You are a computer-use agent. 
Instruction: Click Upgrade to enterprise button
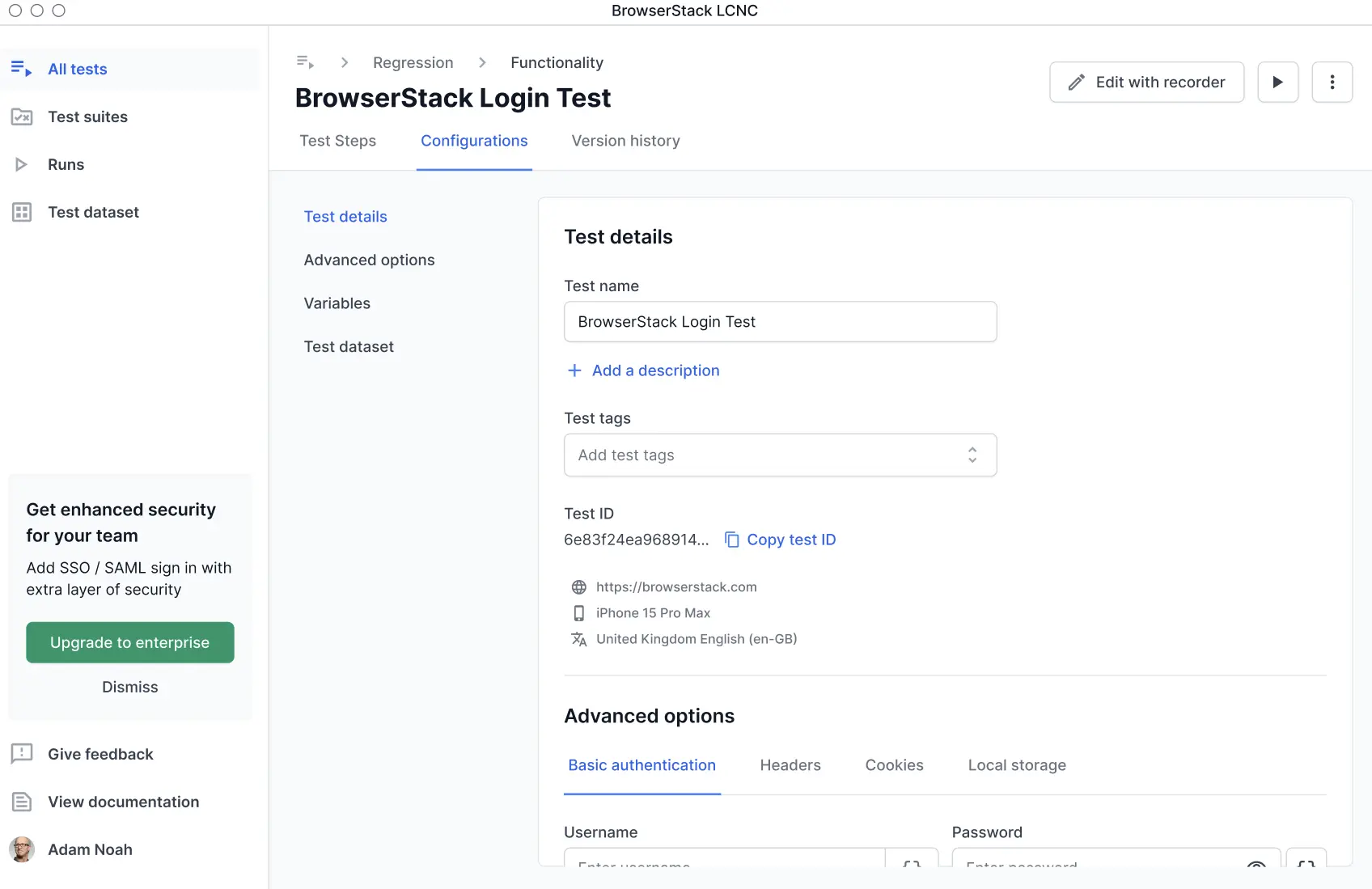(x=129, y=642)
